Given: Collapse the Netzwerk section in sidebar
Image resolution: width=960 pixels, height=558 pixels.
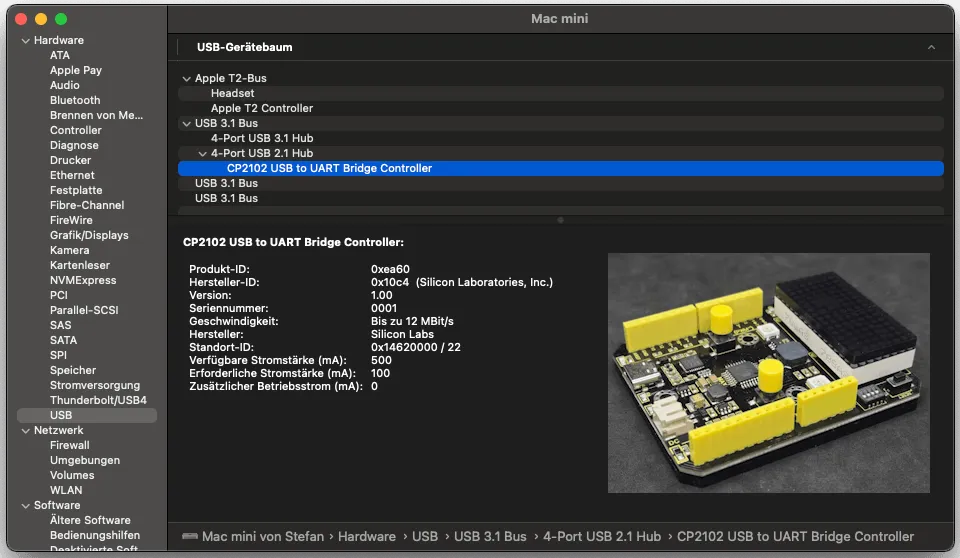Looking at the screenshot, I should (26, 431).
